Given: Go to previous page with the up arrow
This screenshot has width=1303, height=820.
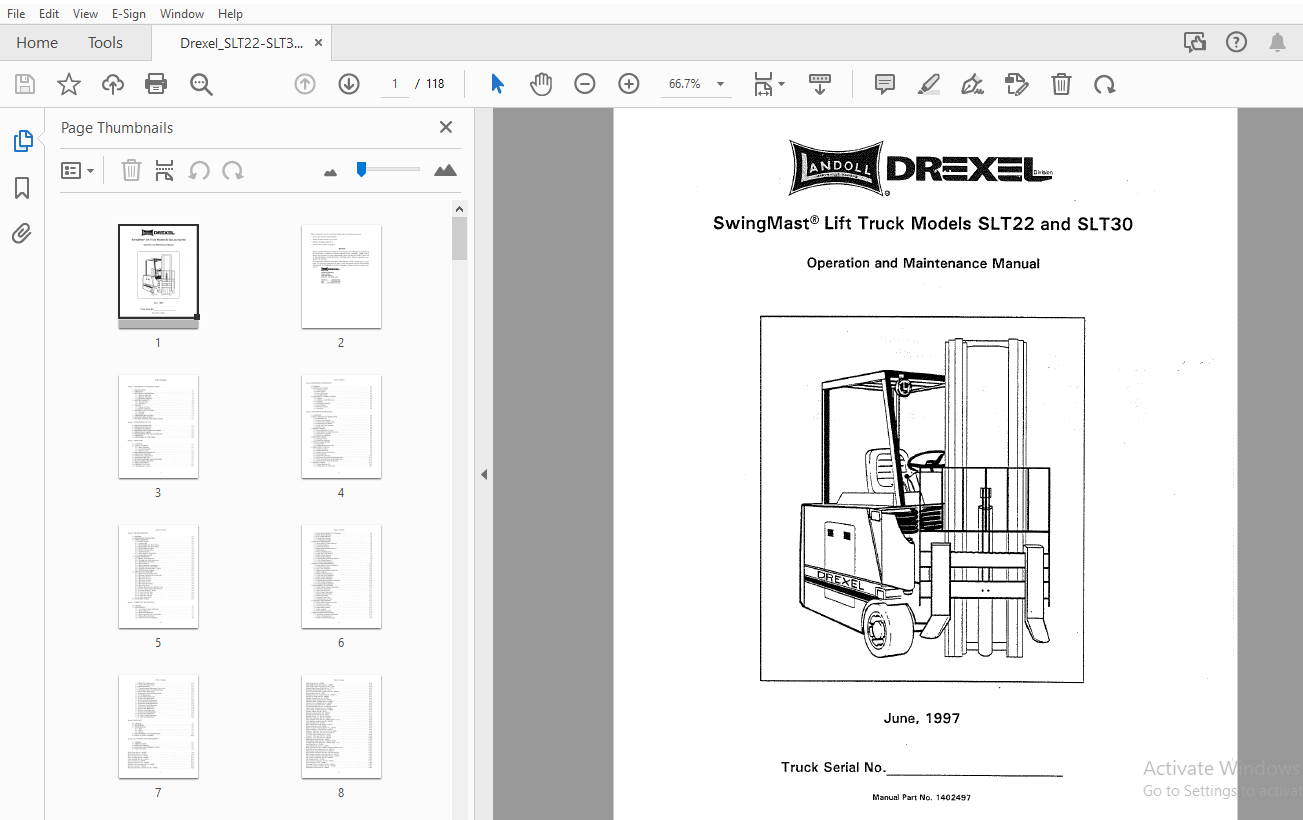Looking at the screenshot, I should coord(305,84).
